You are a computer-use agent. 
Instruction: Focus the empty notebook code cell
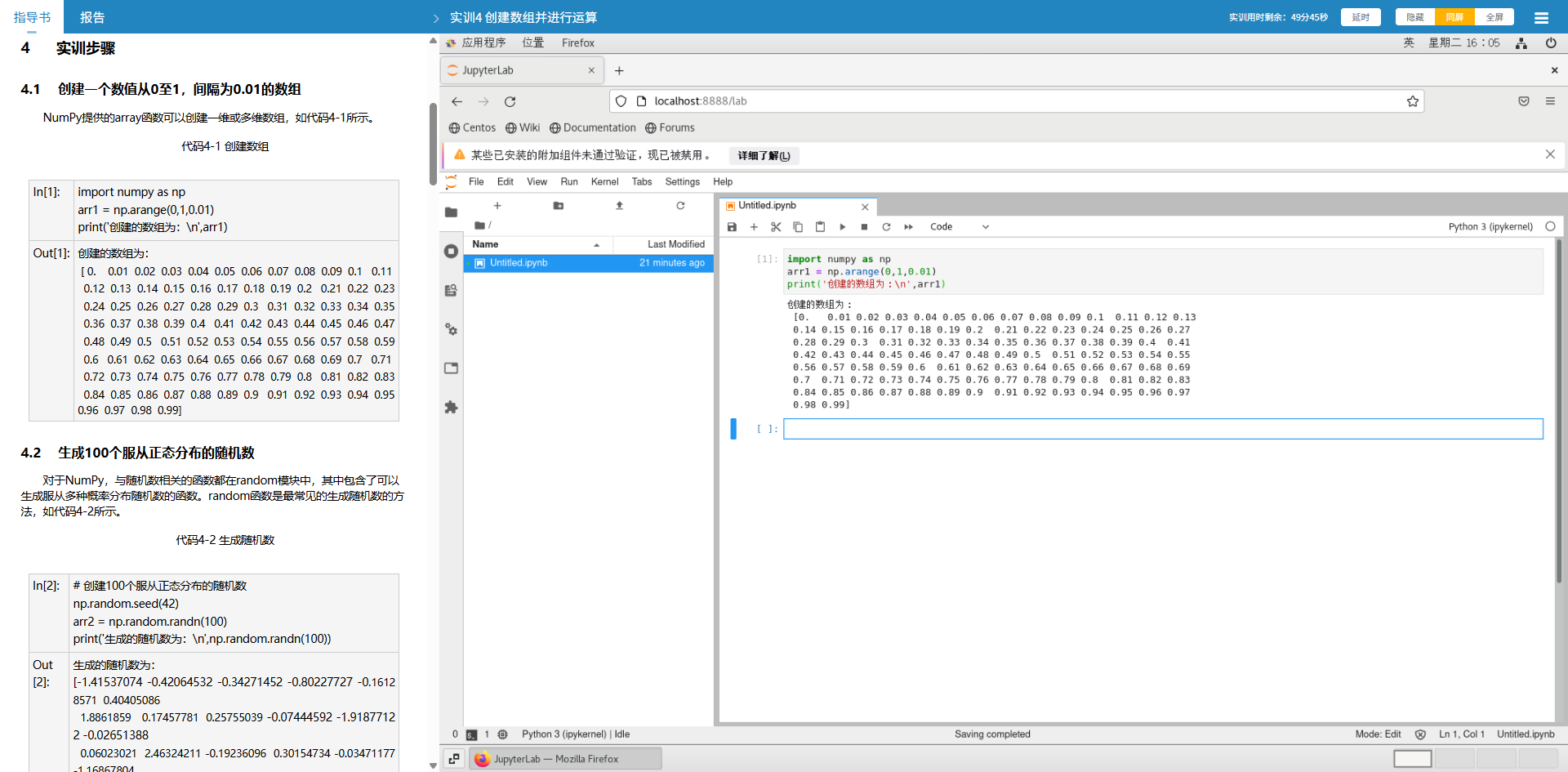[x=1163, y=429]
